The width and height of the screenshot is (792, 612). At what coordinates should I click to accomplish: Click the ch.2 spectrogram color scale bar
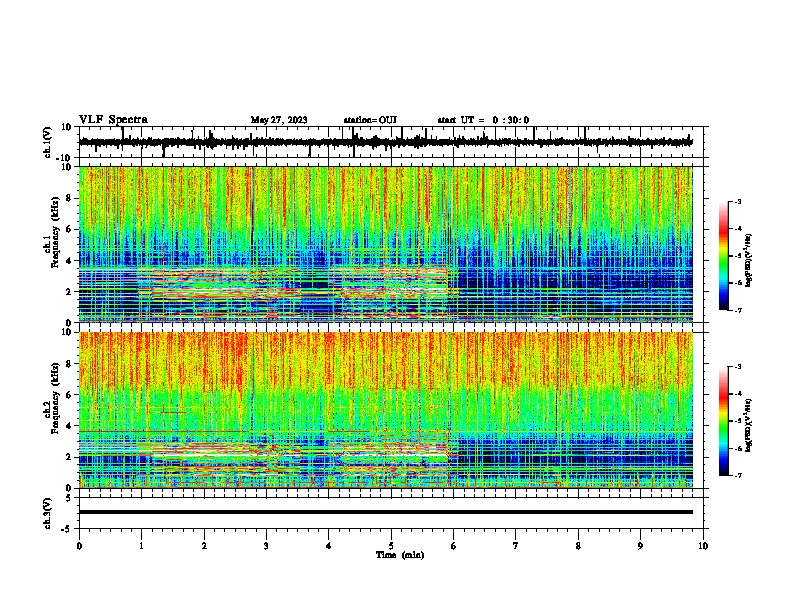pyautogui.click(x=724, y=421)
